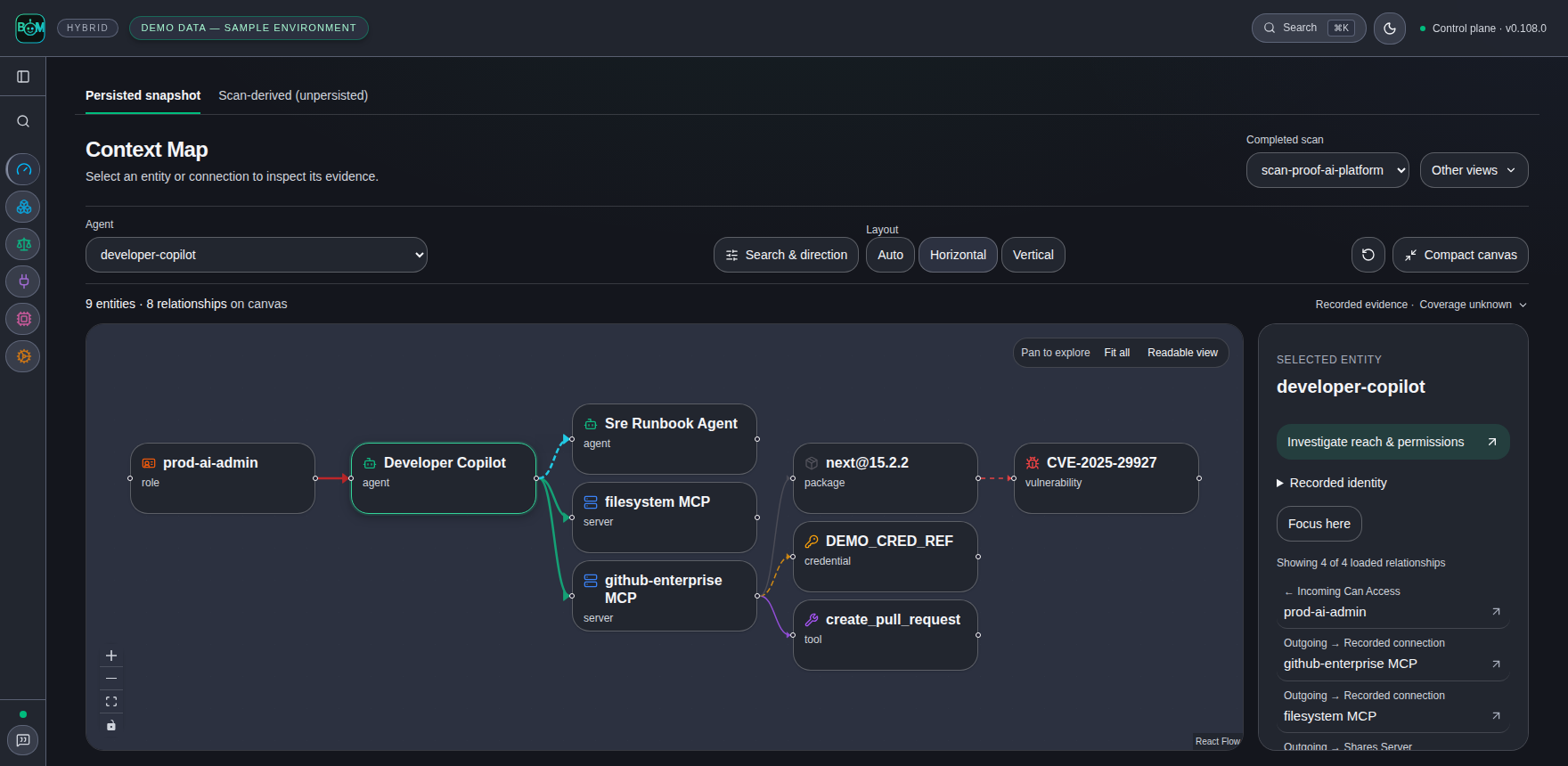Click the next@15.2.2 package cube icon
This screenshot has width=1568, height=766.
point(812,463)
